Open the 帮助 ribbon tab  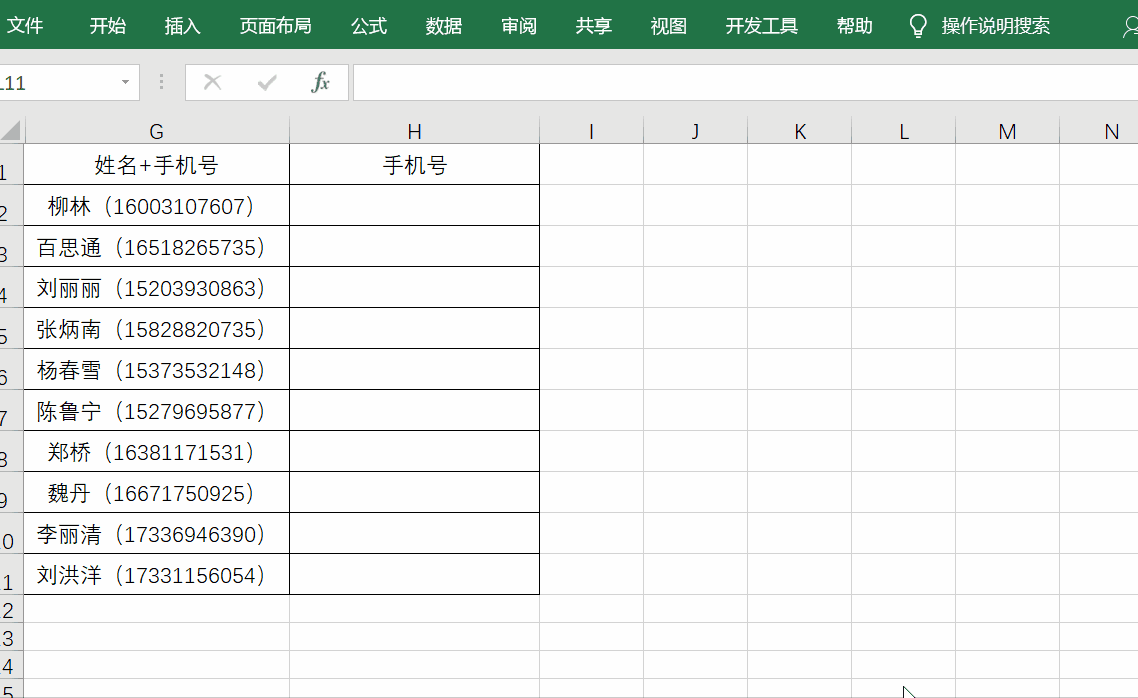pos(854,26)
